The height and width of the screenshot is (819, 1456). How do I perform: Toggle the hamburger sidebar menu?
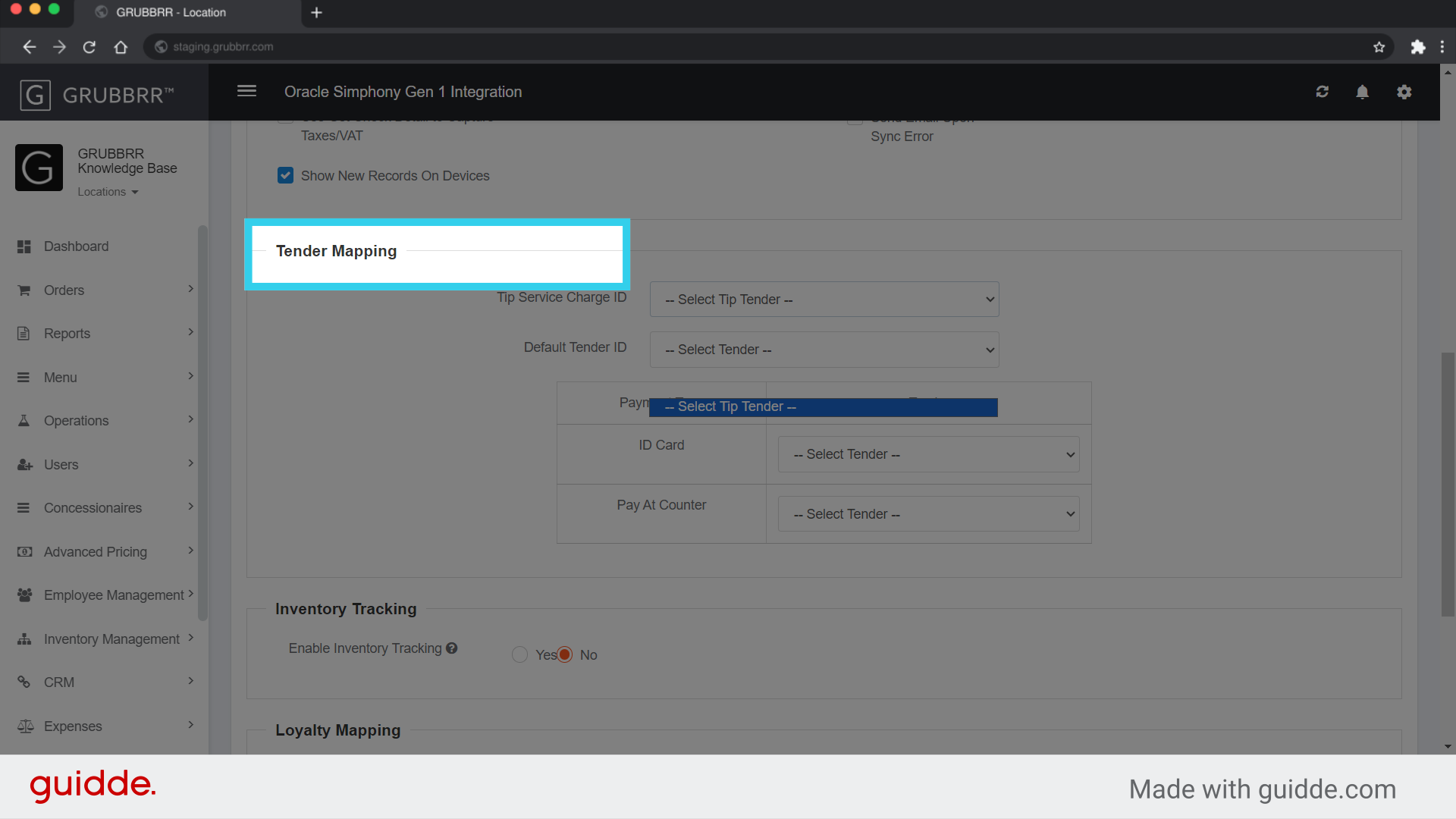(x=246, y=91)
